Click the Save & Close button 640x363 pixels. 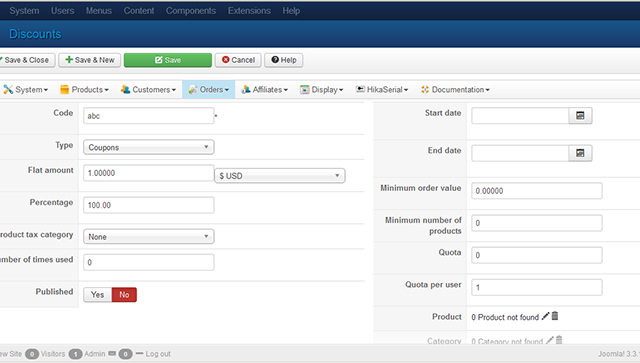point(26,60)
